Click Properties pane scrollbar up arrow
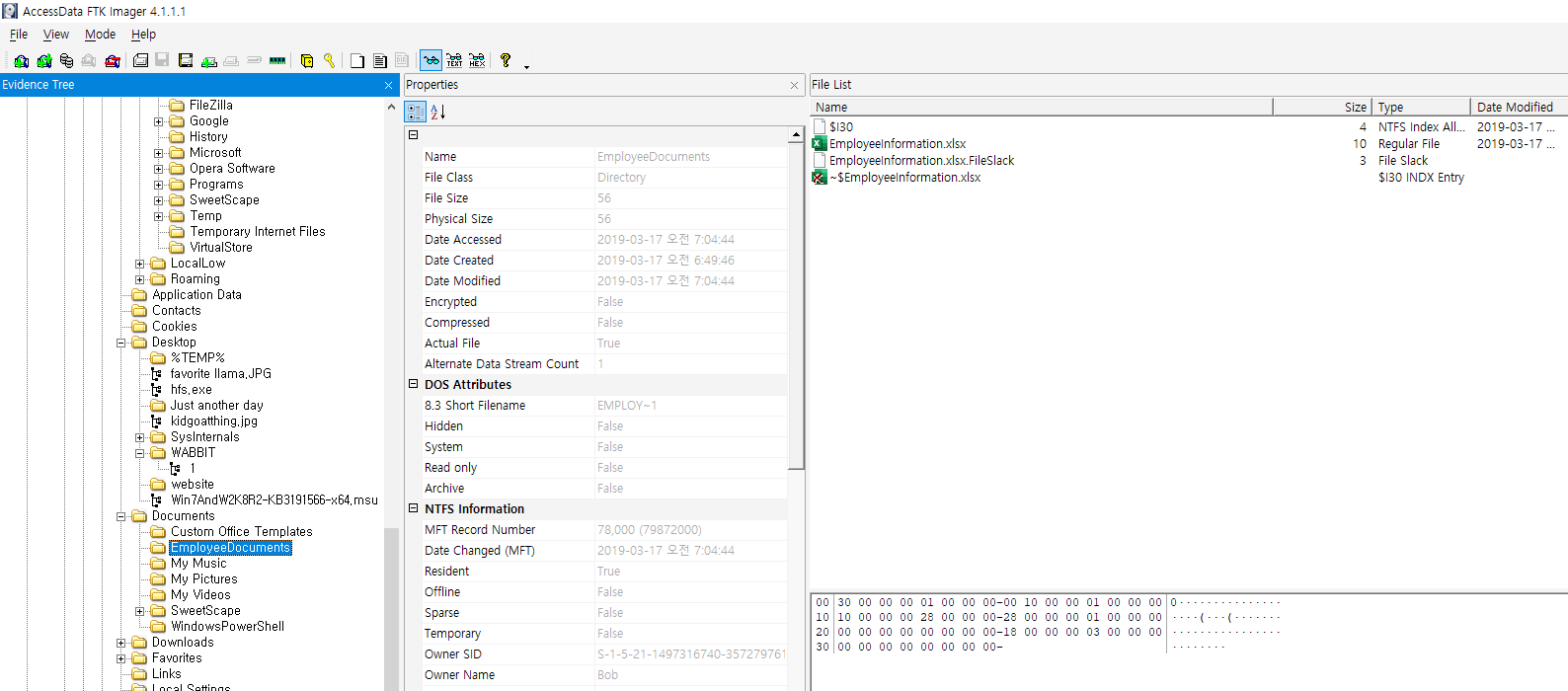Image resolution: width=1568 pixels, height=691 pixels. point(796,135)
